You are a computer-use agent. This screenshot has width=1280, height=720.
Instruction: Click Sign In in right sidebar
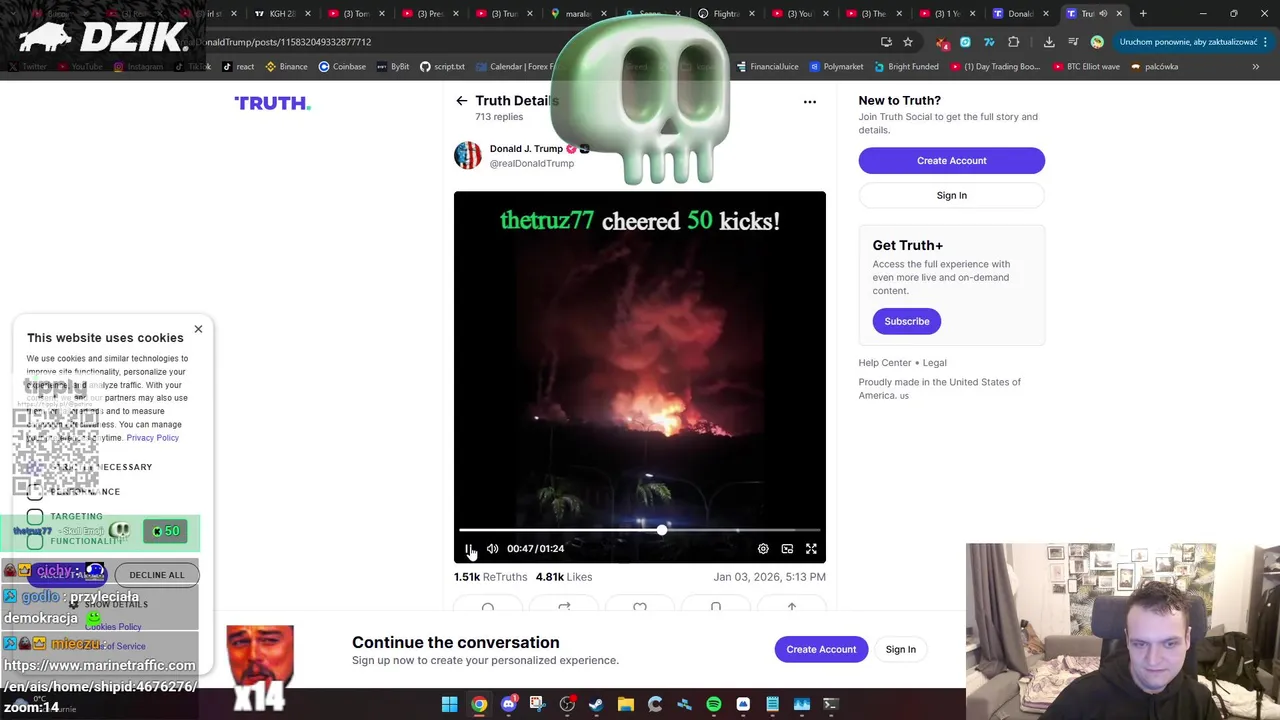pos(951,195)
